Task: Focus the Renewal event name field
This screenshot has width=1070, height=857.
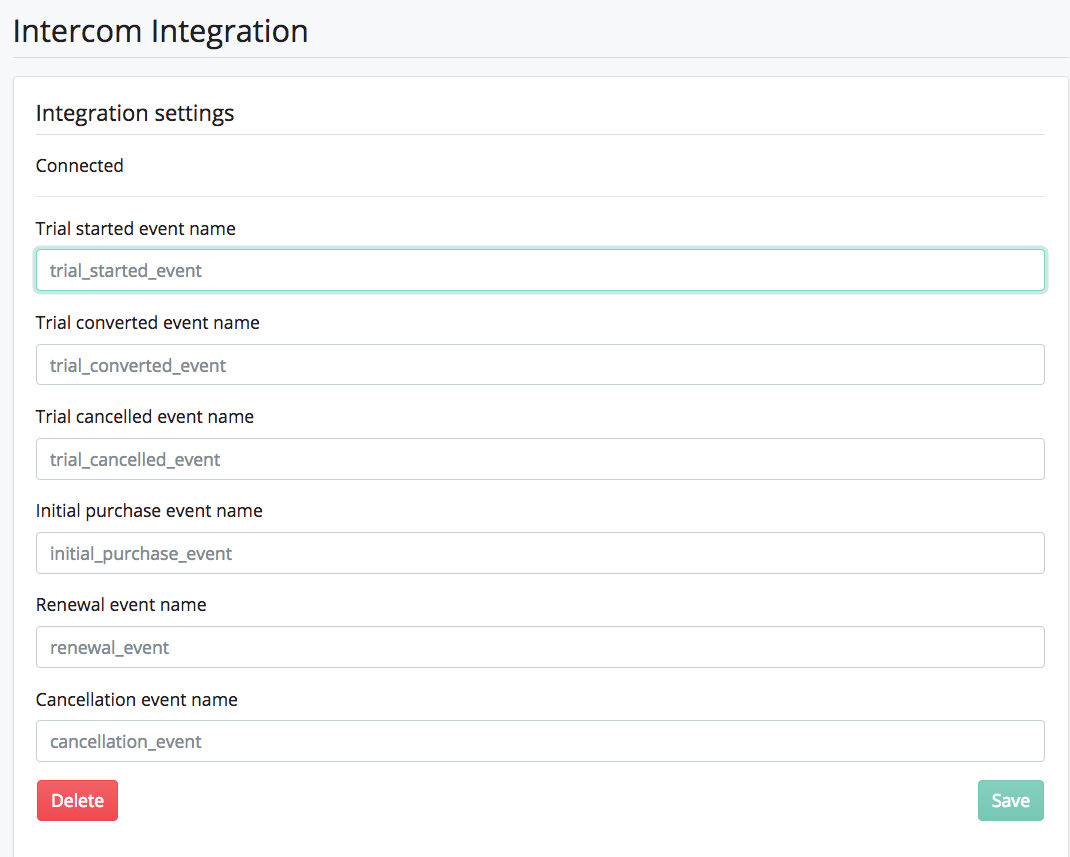Action: 540,647
